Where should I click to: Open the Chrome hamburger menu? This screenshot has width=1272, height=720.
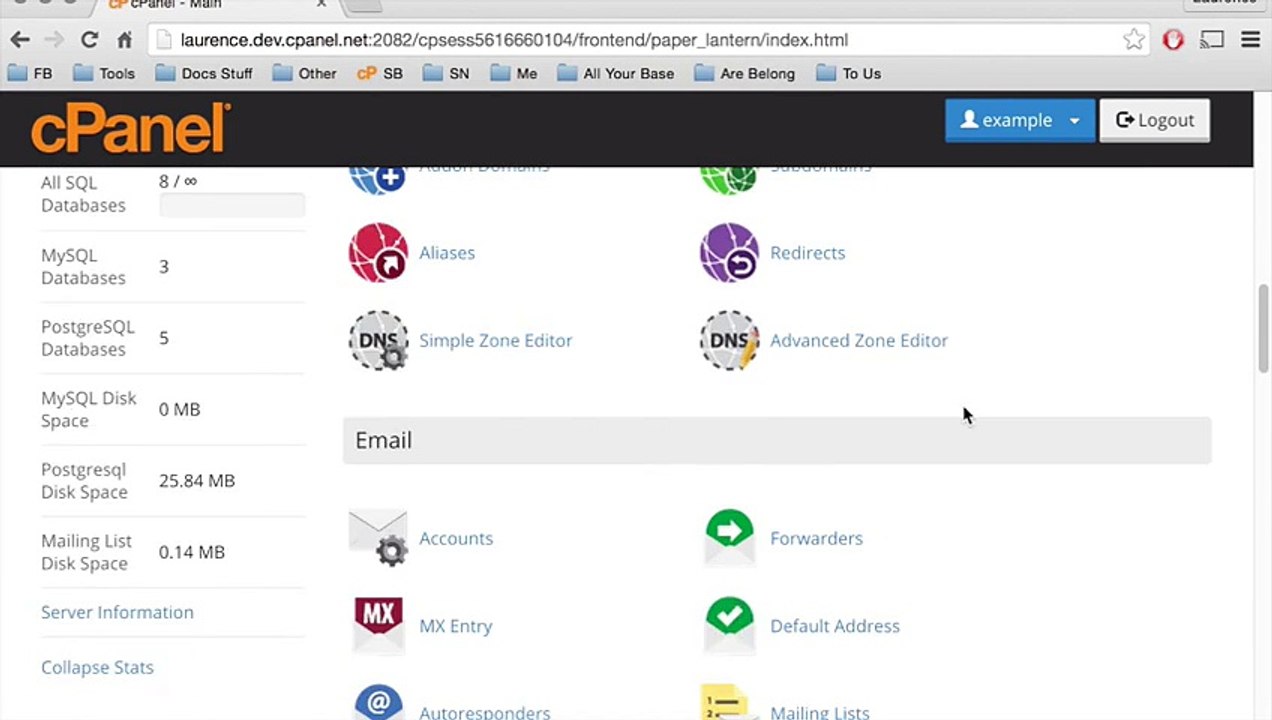tap(1250, 40)
